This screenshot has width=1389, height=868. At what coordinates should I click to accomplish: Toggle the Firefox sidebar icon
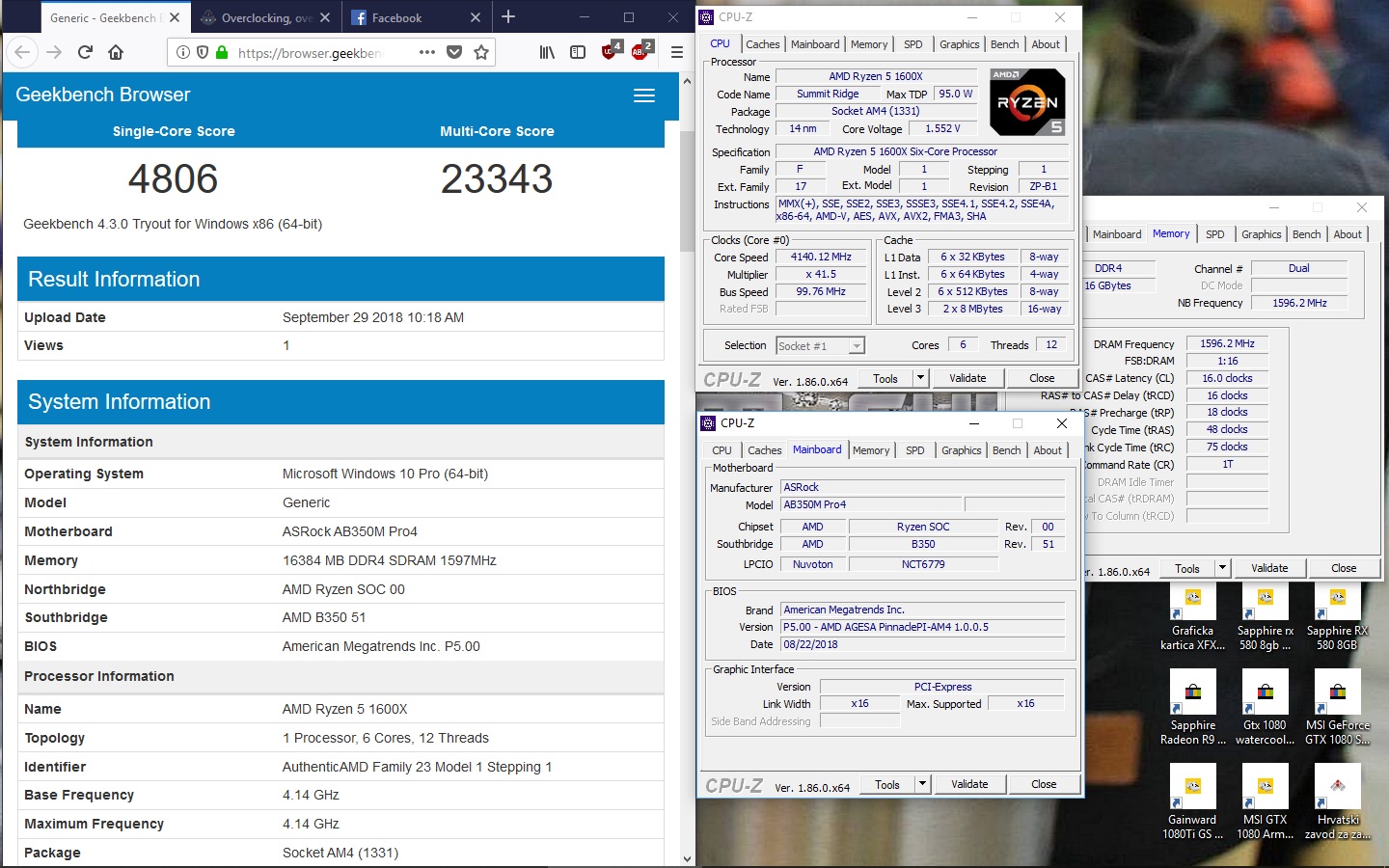(x=578, y=52)
